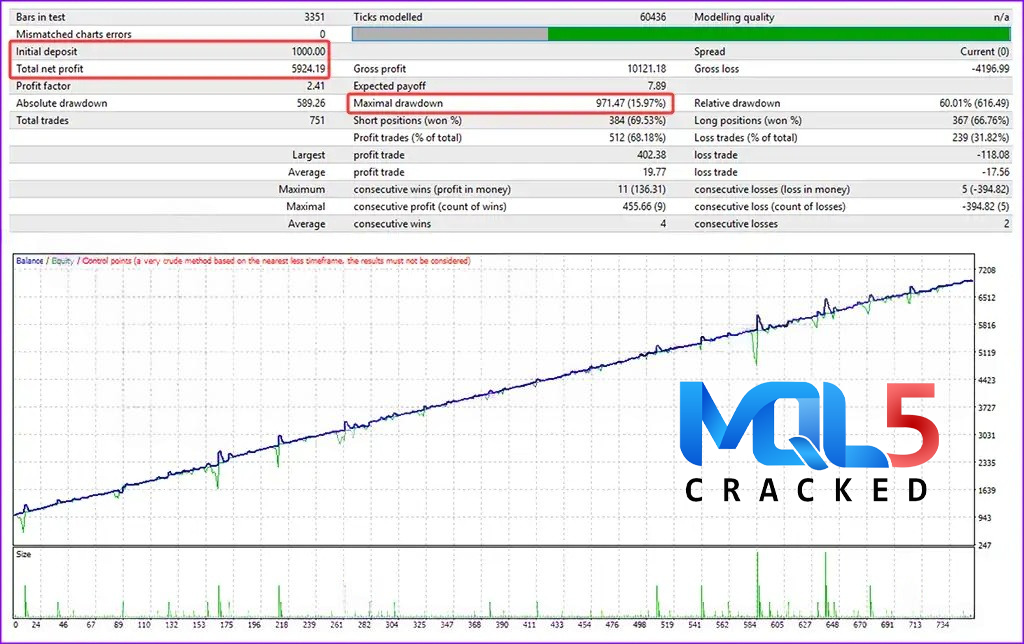Screen dimensions: 1024x644
Task: Select the initial deposit value 1000.00
Action: tap(308, 52)
